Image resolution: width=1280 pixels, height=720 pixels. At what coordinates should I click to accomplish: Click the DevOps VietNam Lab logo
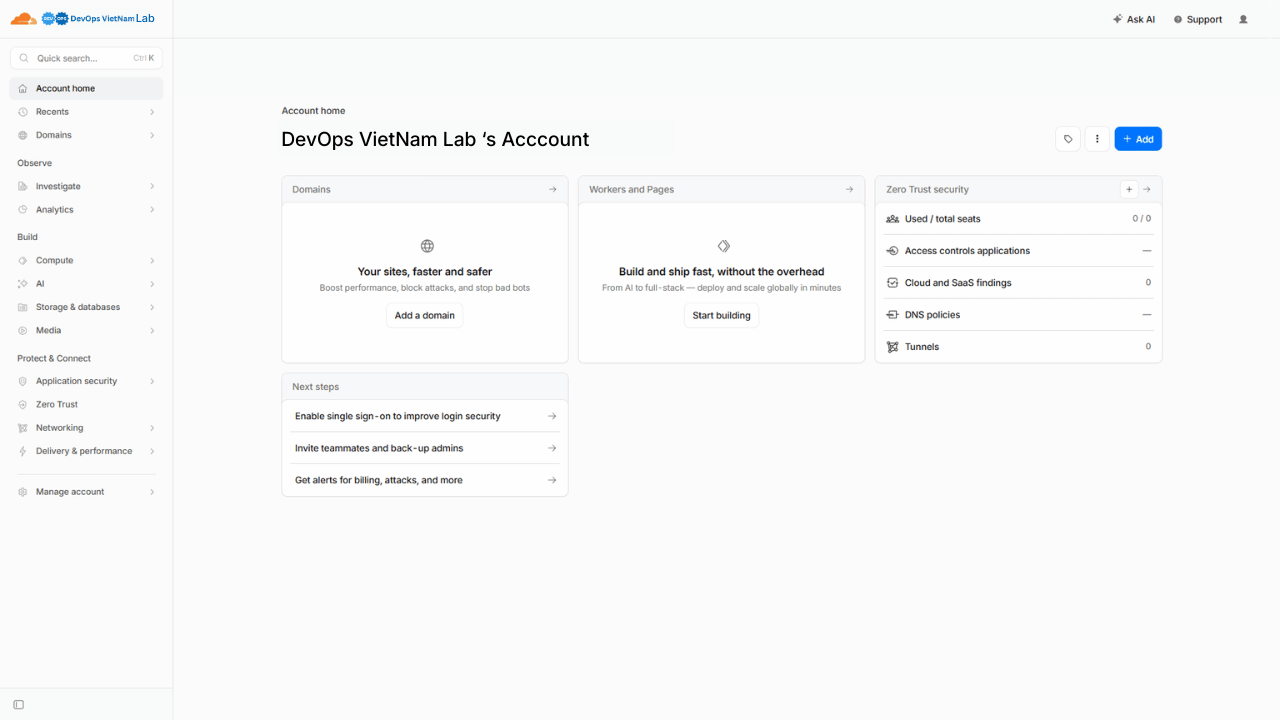[x=98, y=18]
